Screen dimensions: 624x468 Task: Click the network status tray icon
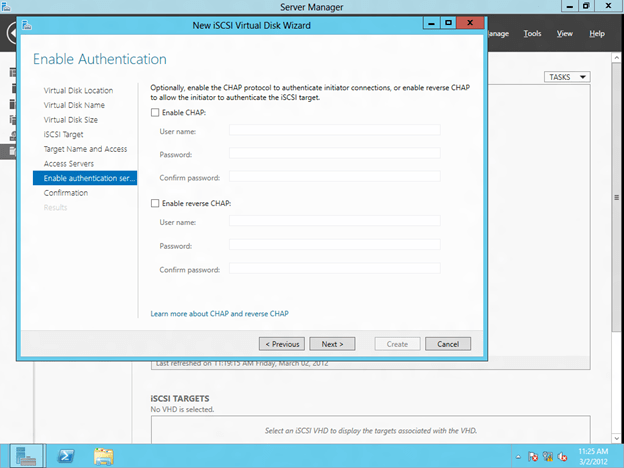click(549, 456)
